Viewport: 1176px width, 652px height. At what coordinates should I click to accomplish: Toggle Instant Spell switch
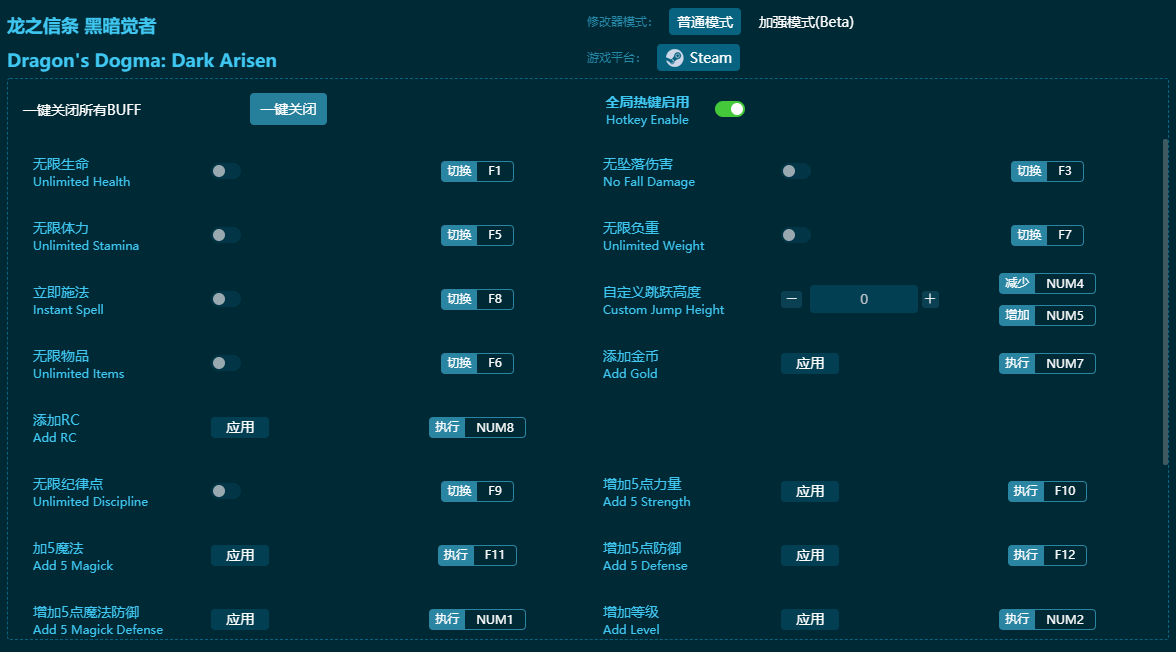[x=226, y=299]
